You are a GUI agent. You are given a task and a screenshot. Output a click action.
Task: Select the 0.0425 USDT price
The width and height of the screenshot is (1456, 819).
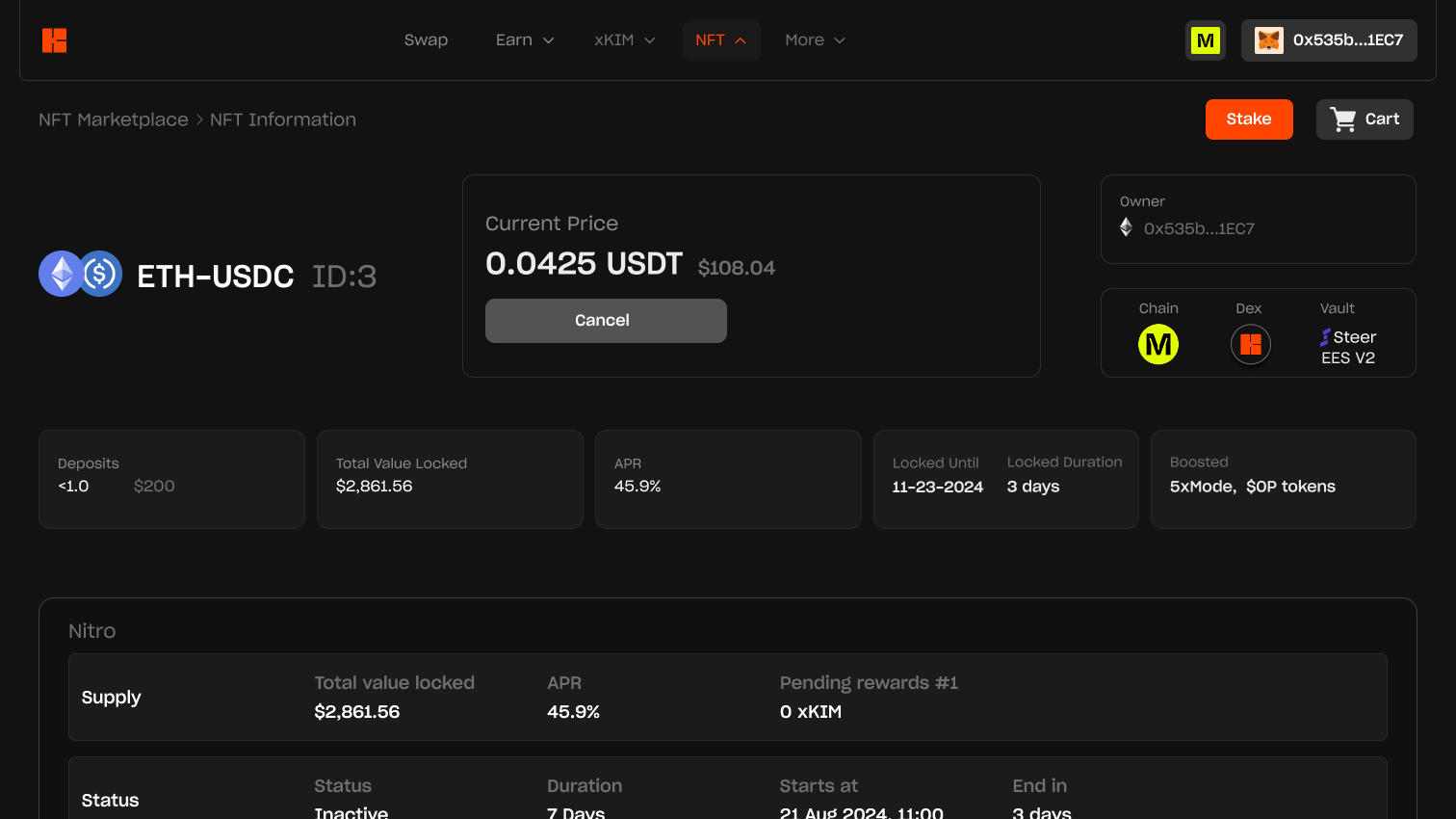click(x=584, y=263)
